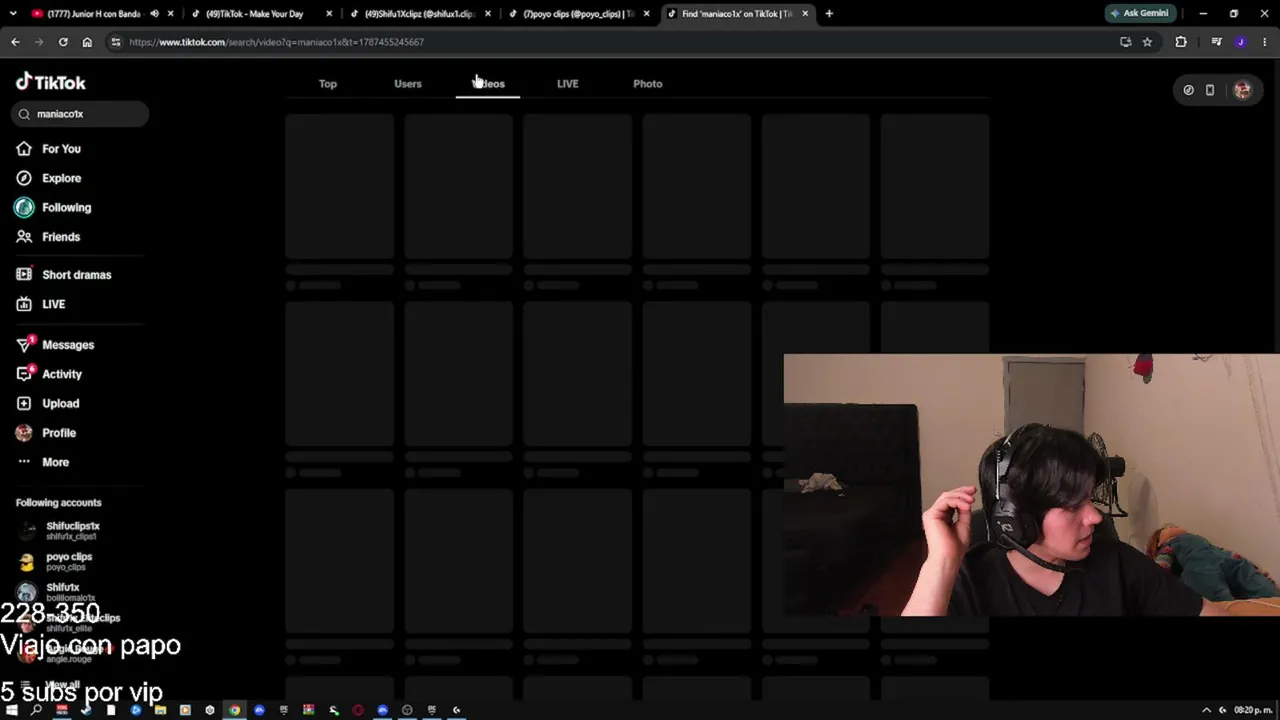This screenshot has height=720, width=1280.
Task: Open the browser Extensions menu
Action: tap(1181, 42)
